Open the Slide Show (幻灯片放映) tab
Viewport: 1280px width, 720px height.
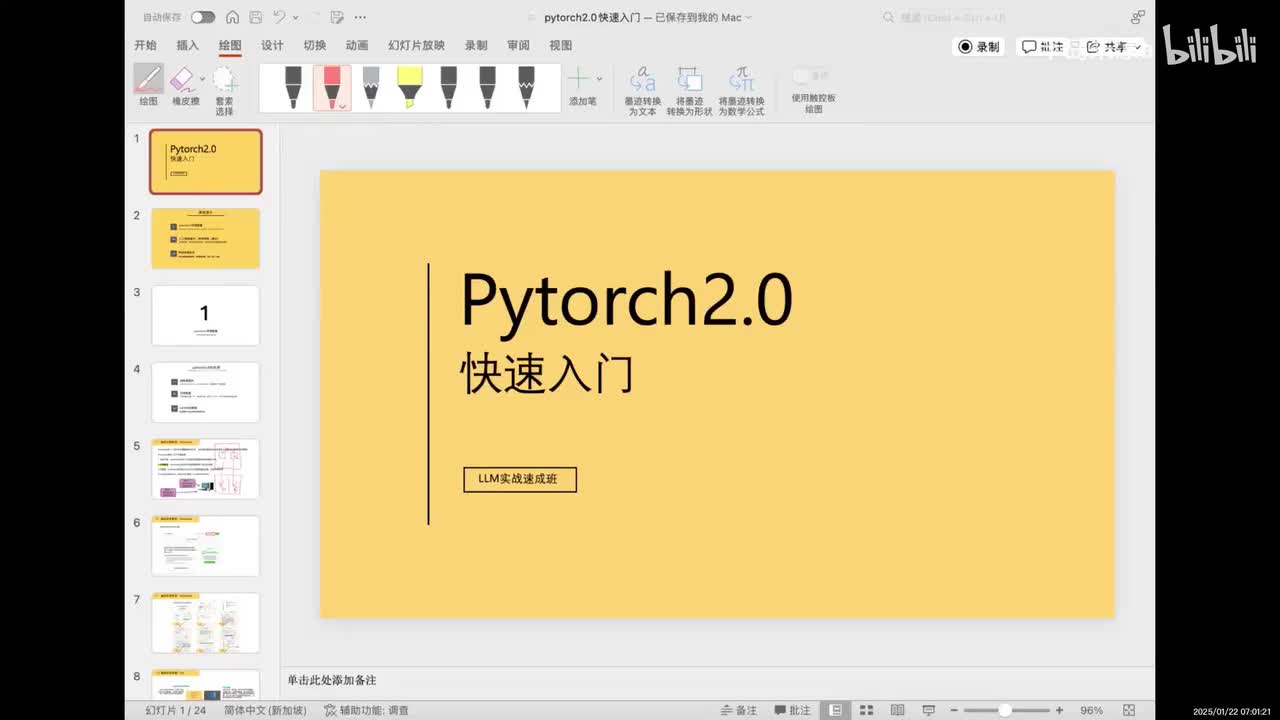[416, 45]
